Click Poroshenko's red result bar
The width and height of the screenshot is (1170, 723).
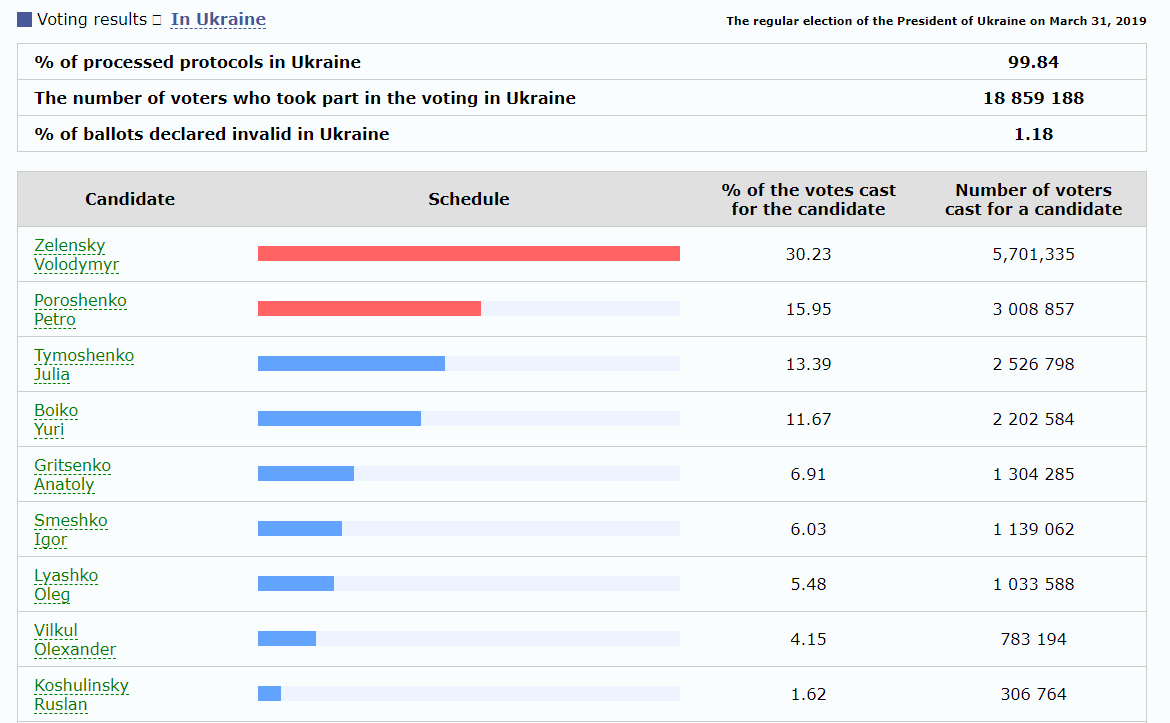coord(369,309)
